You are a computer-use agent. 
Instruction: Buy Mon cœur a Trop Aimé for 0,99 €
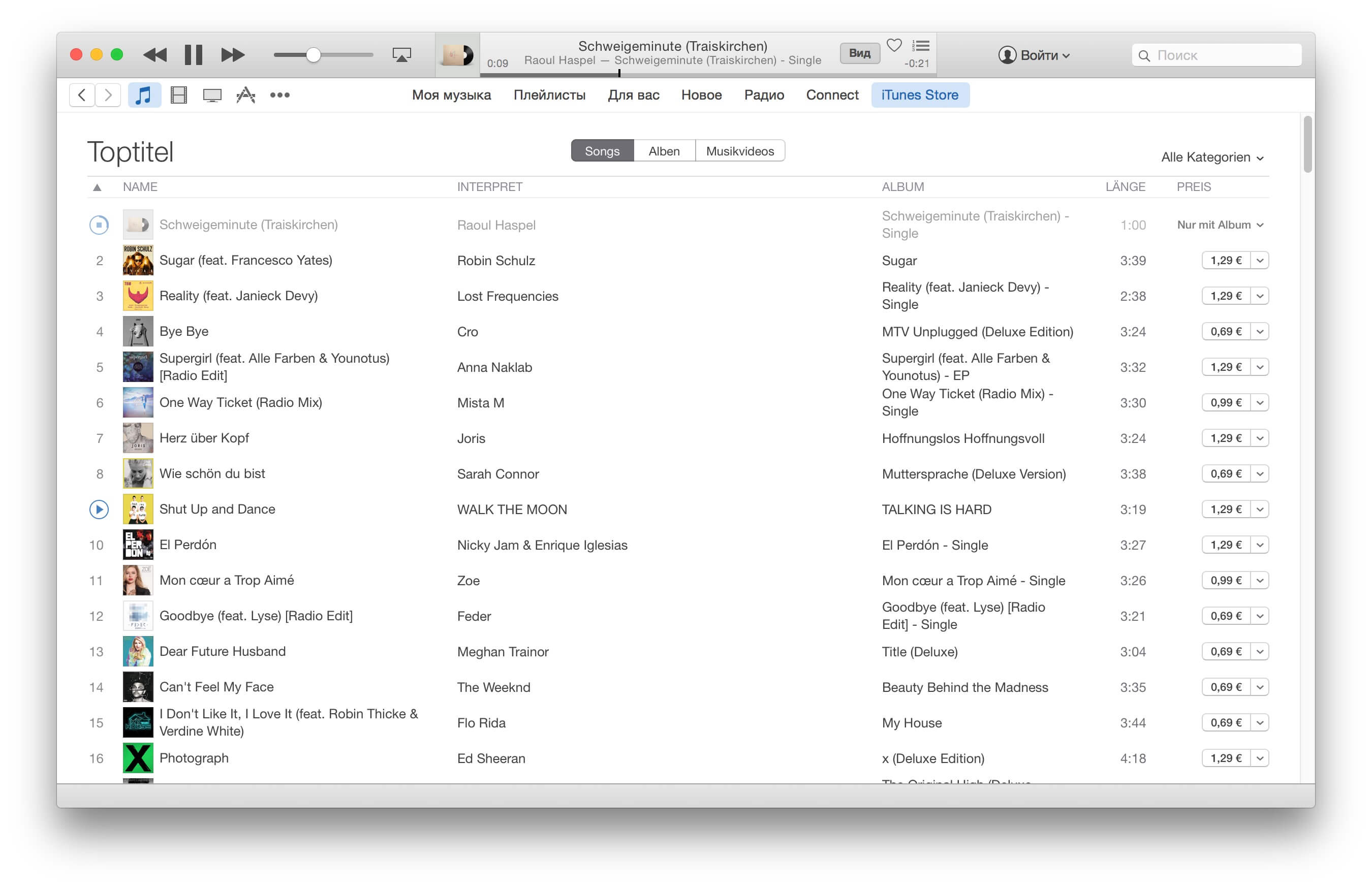[1226, 580]
